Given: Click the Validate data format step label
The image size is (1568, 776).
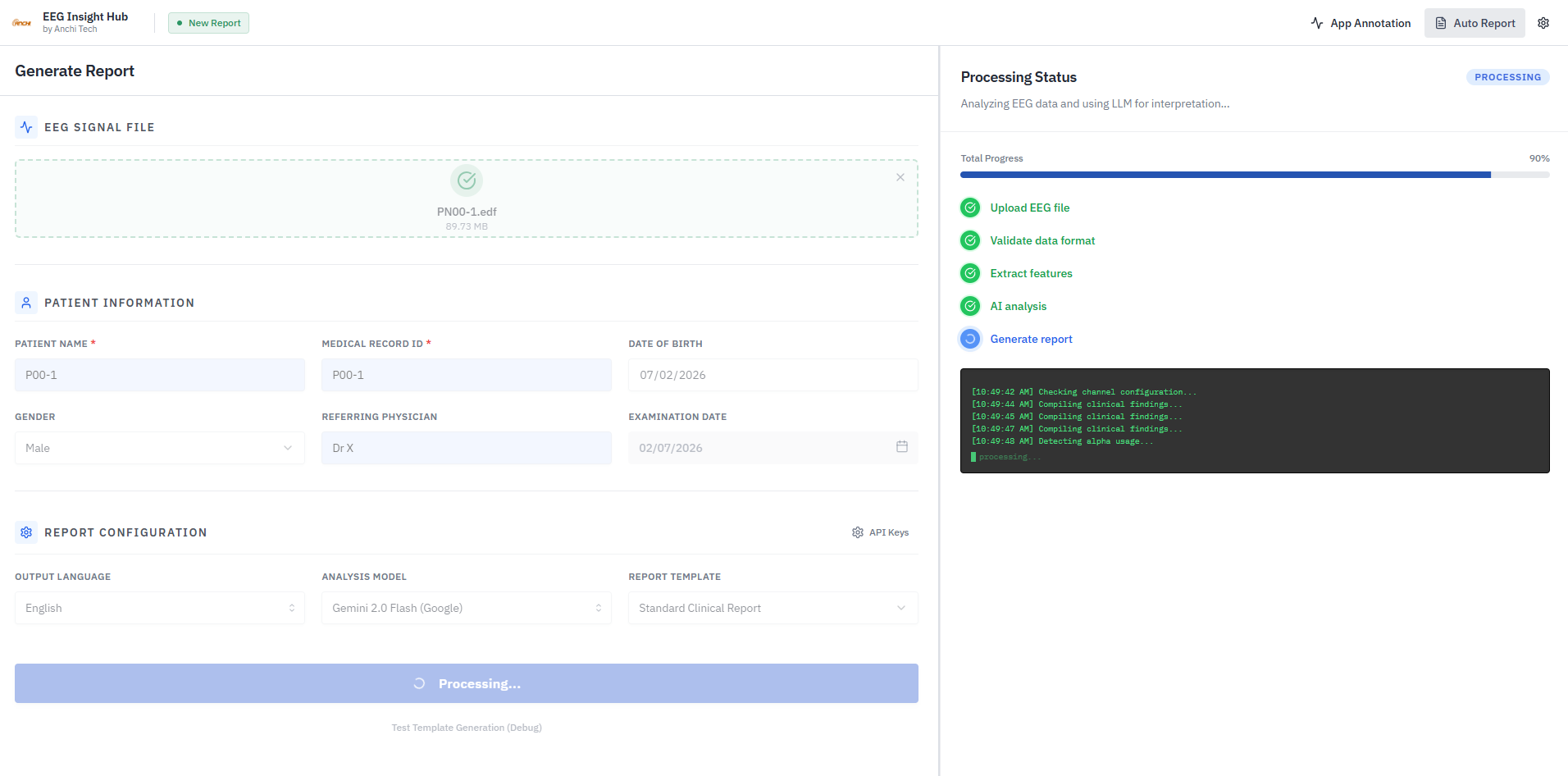Looking at the screenshot, I should tap(1042, 240).
